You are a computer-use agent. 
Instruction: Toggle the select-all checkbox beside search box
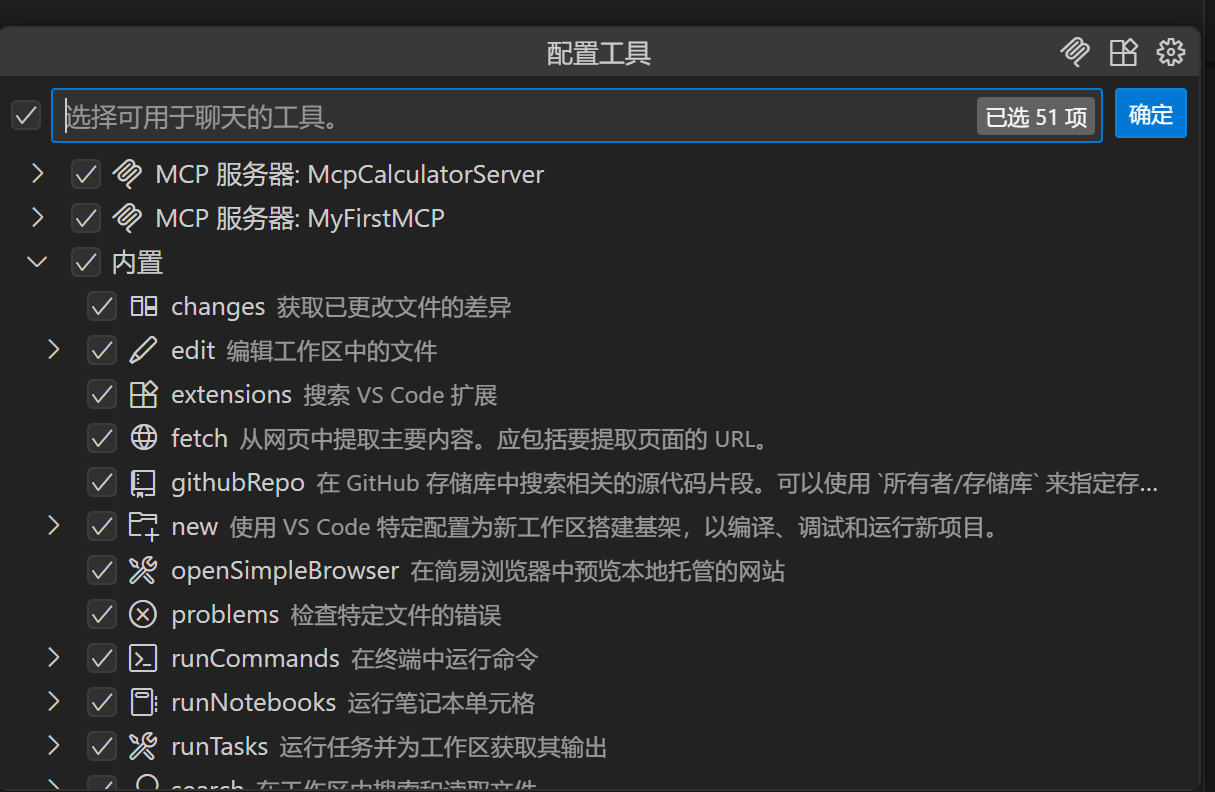pyautogui.click(x=26, y=115)
